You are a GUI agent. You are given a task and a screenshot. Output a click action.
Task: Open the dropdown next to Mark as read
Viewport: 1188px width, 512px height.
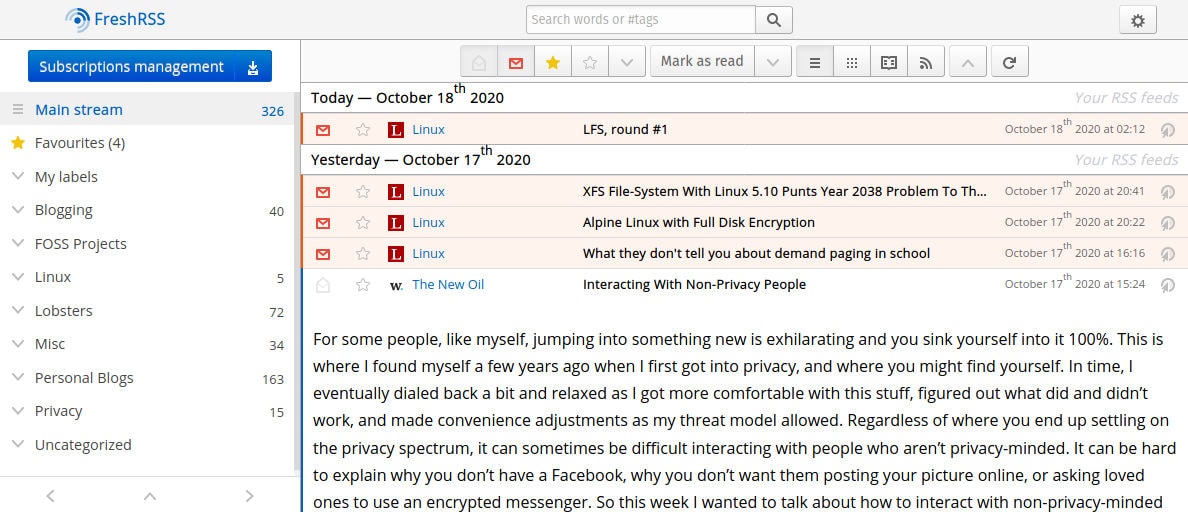(x=772, y=62)
